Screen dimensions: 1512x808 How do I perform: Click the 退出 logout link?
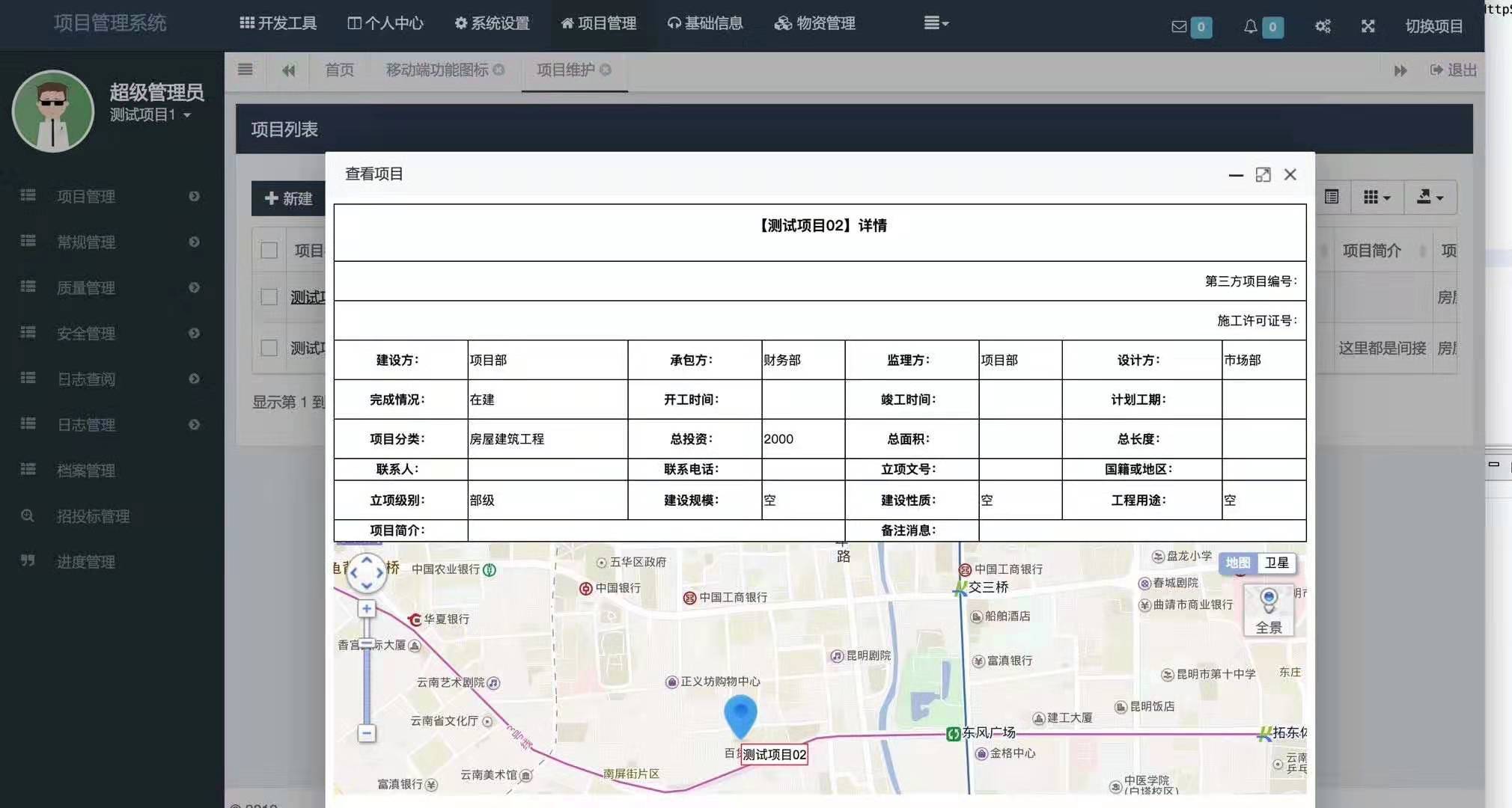point(1453,70)
